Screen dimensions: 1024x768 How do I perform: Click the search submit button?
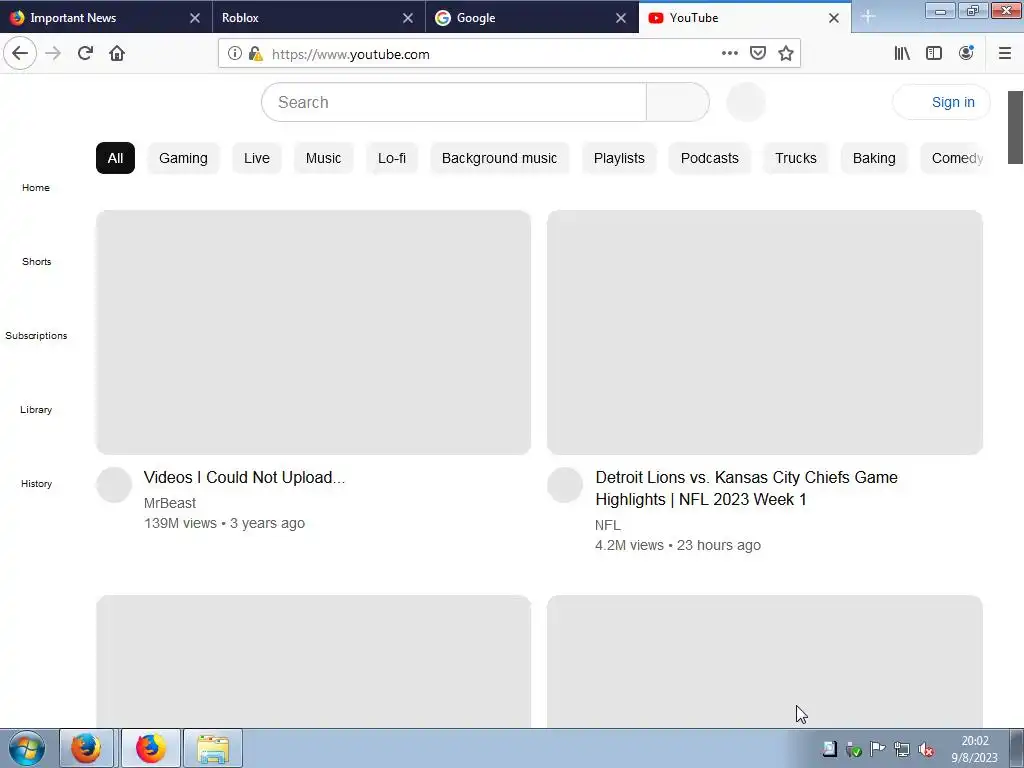(677, 102)
